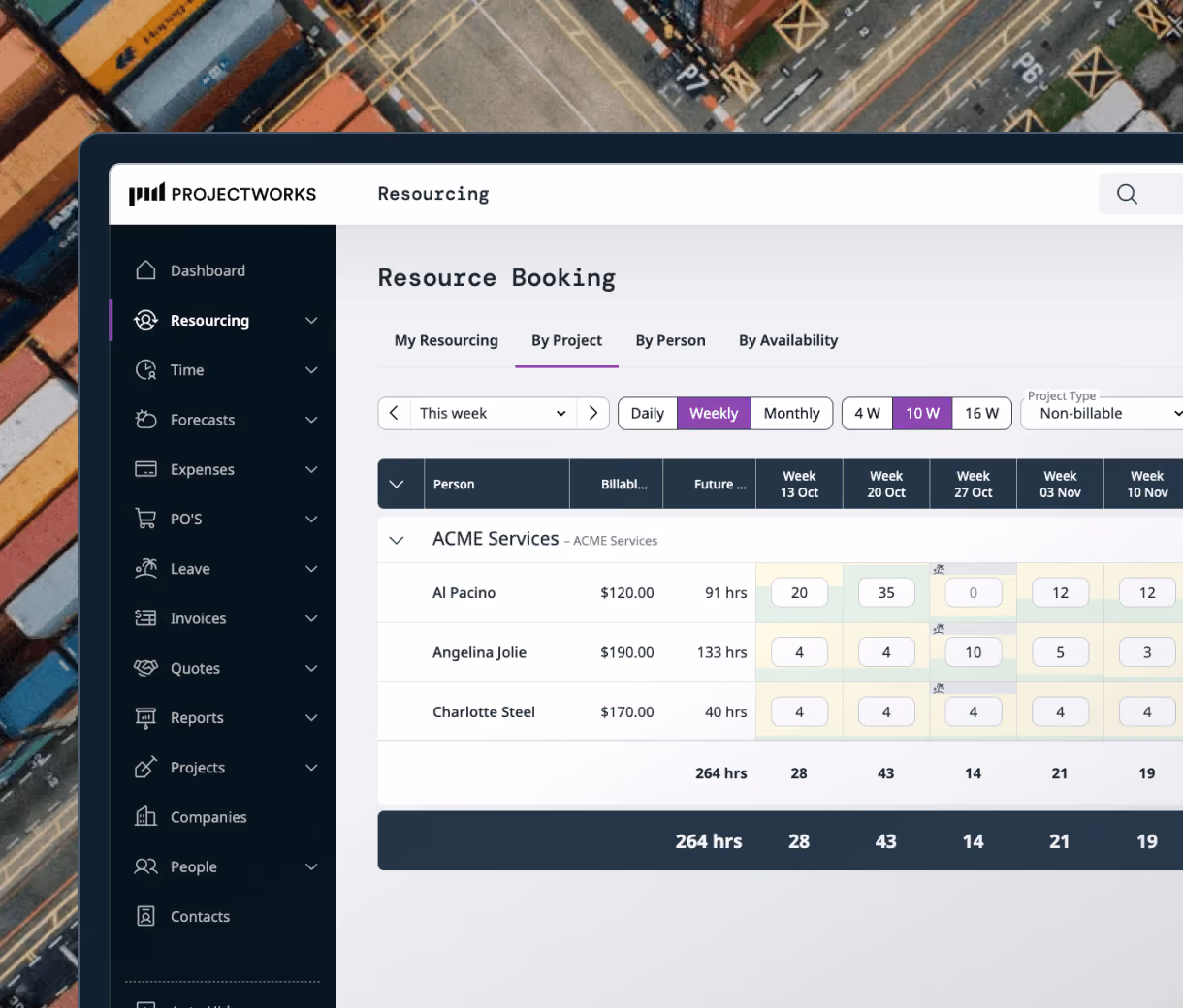Screen dimensions: 1183x1008
Task: Collapse the ACME Services group row
Action: (x=397, y=540)
